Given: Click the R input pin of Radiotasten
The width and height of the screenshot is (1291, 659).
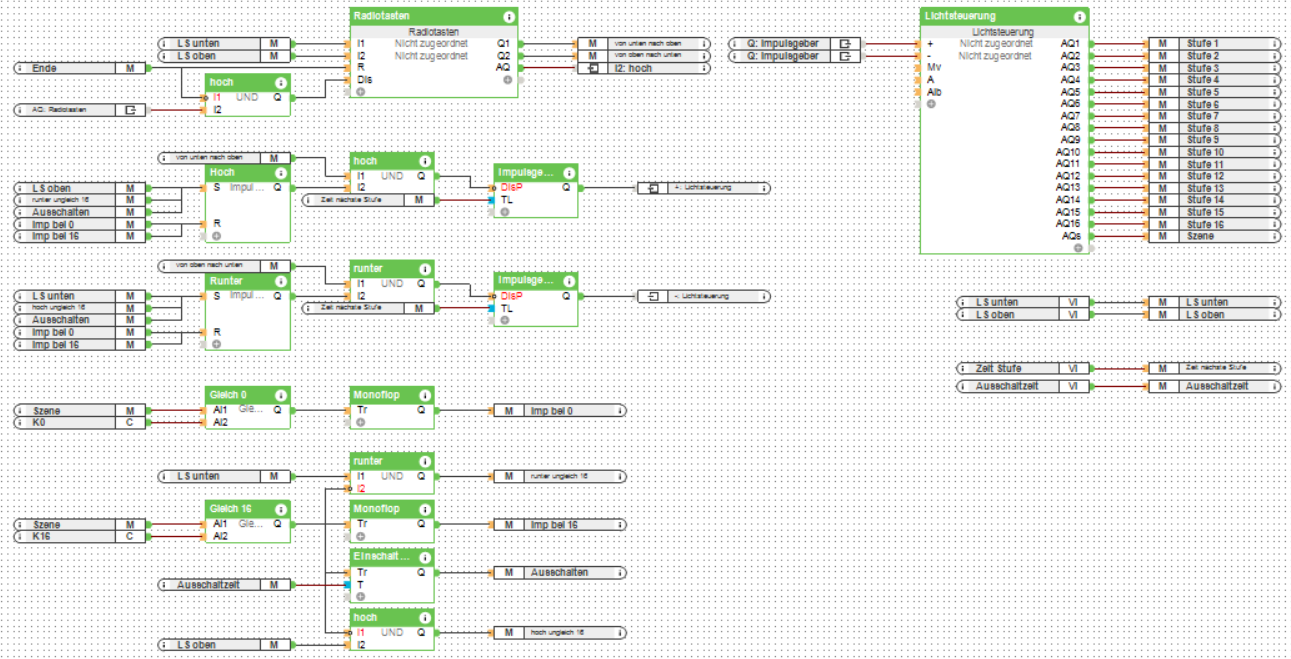Looking at the screenshot, I should click(x=359, y=67).
